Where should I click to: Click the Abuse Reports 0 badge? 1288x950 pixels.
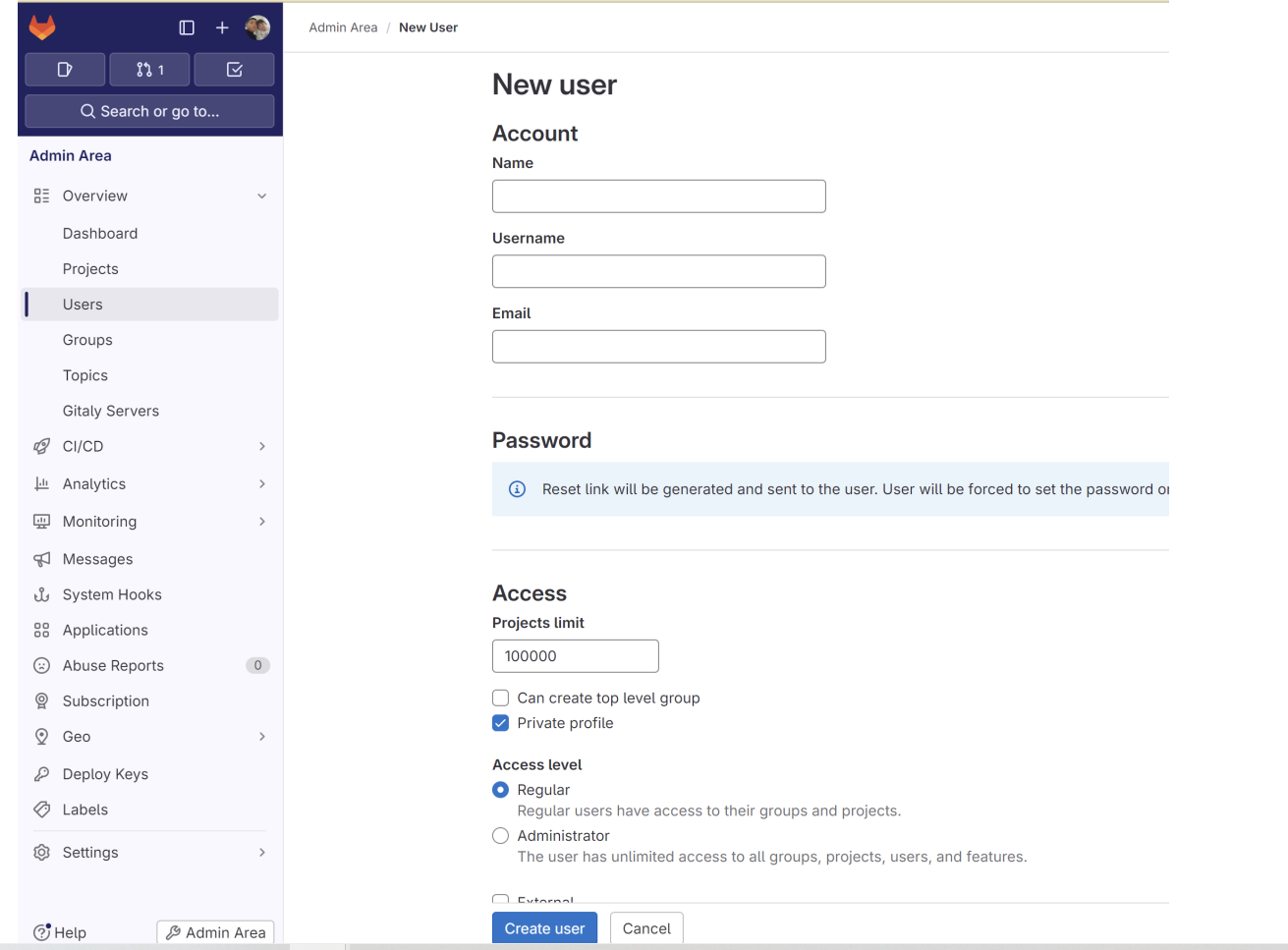pos(257,665)
